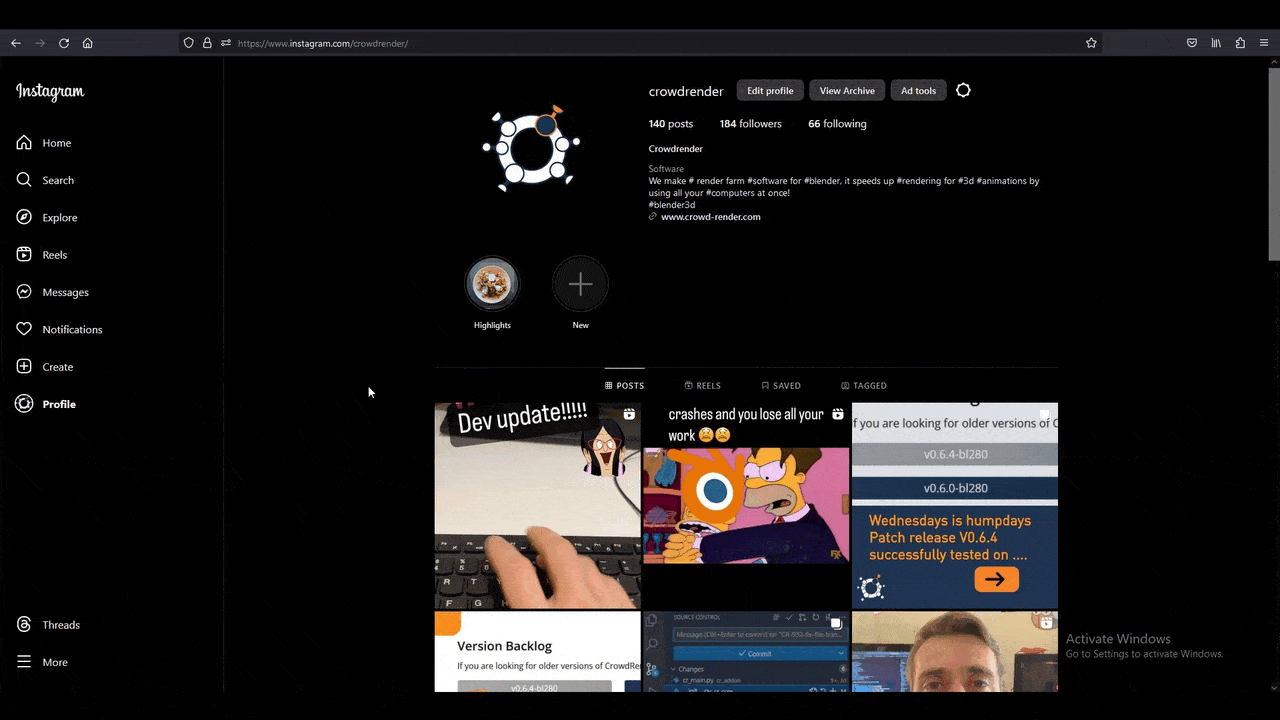Click the Software category label

point(666,169)
